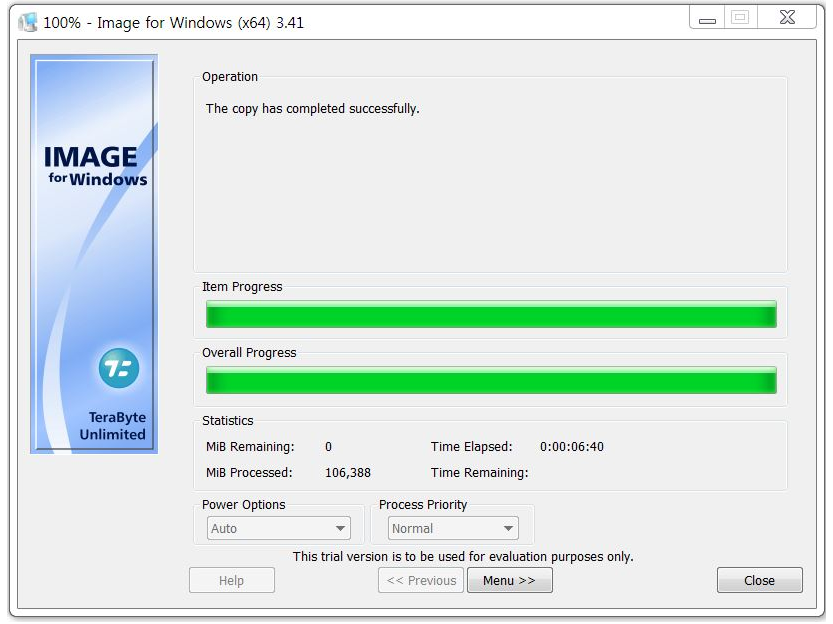Click the '100% - Image for Windows' window title

click(173, 23)
